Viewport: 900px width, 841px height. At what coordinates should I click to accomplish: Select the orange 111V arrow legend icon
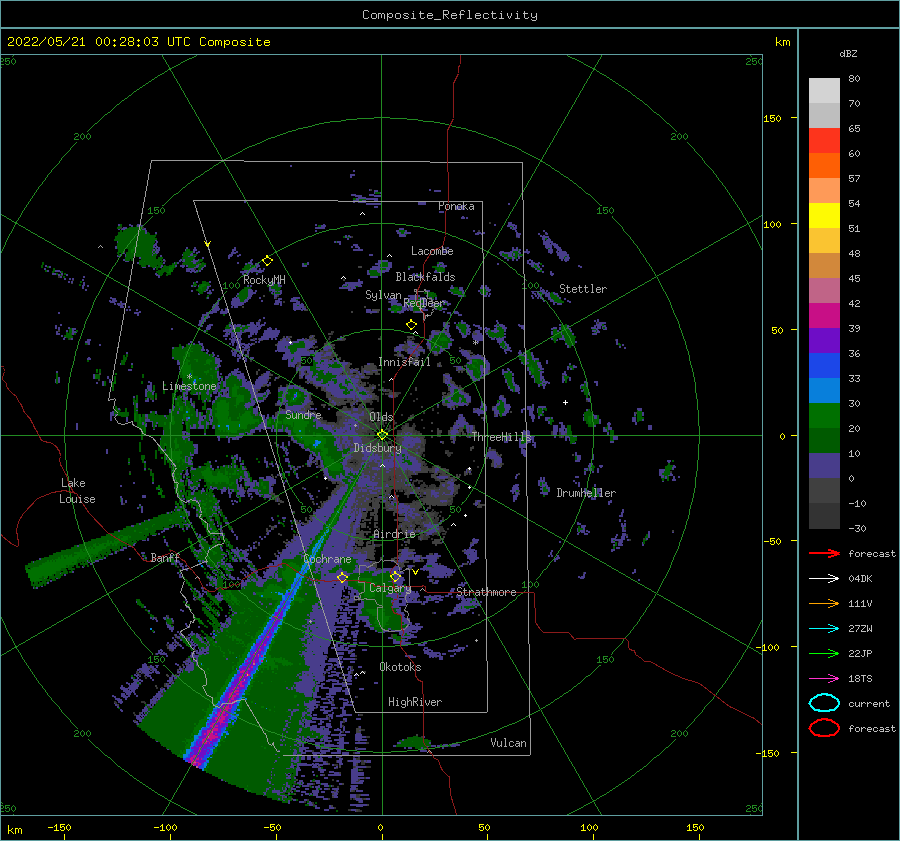coord(824,603)
